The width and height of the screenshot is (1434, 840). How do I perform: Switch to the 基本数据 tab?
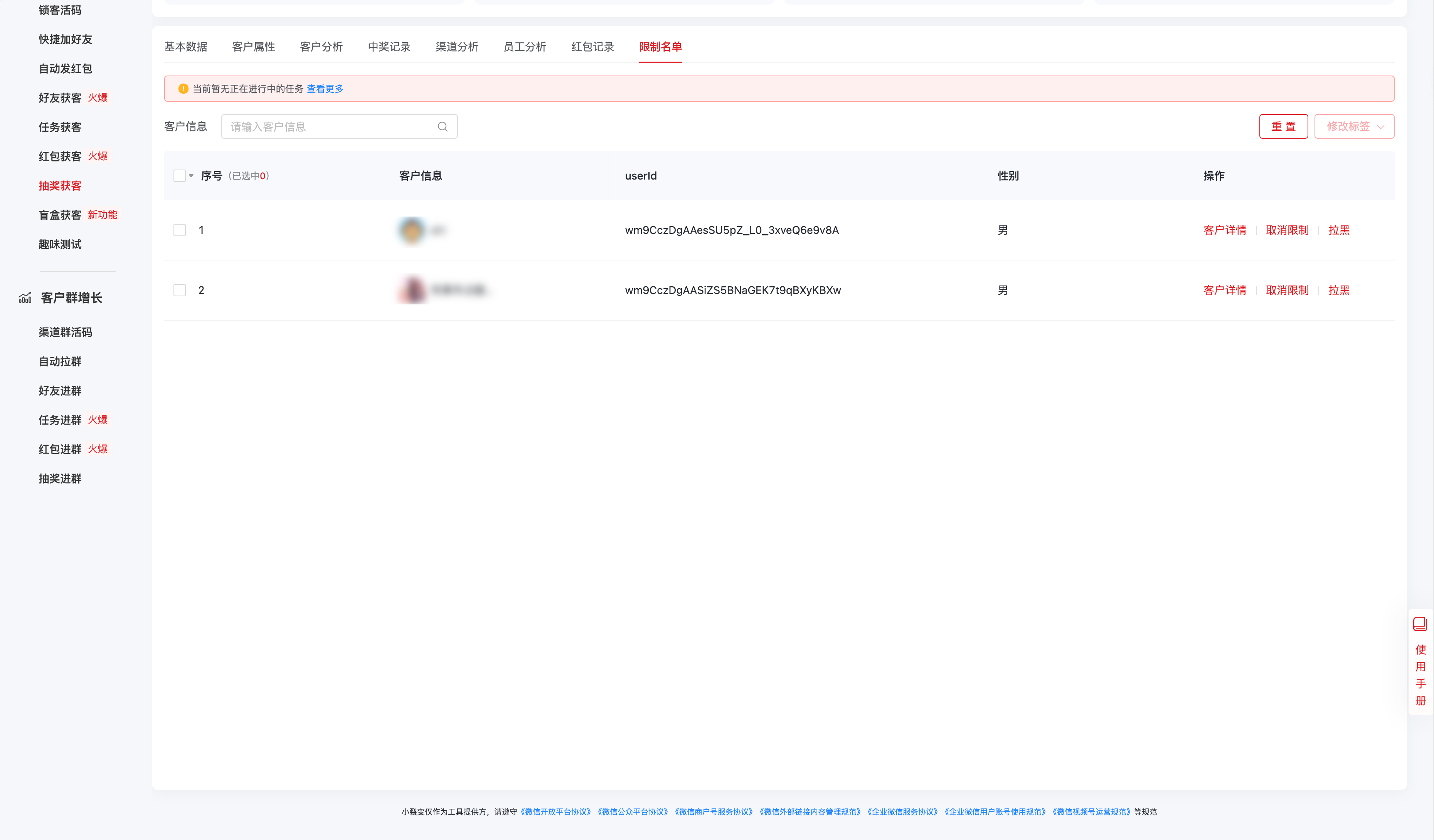tap(185, 47)
